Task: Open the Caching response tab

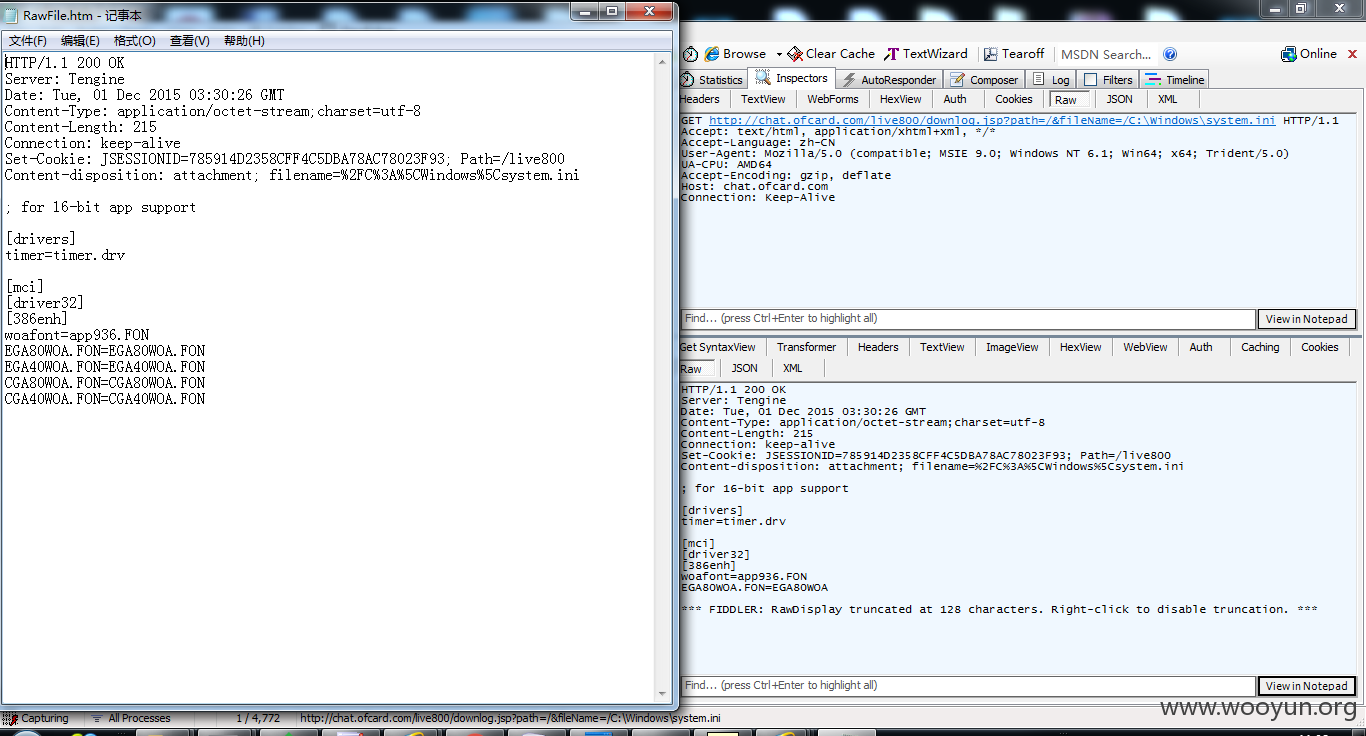Action: click(1260, 347)
